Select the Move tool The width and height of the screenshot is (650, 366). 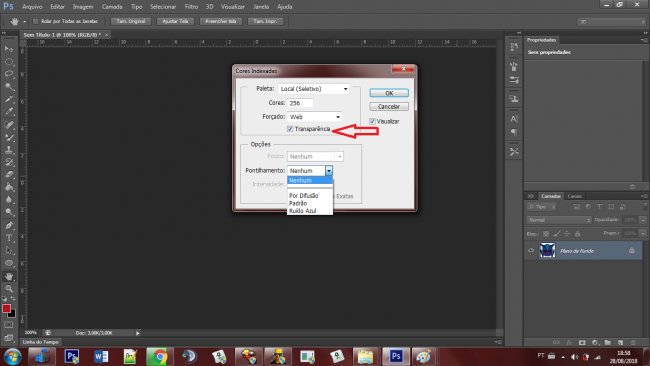9,49
